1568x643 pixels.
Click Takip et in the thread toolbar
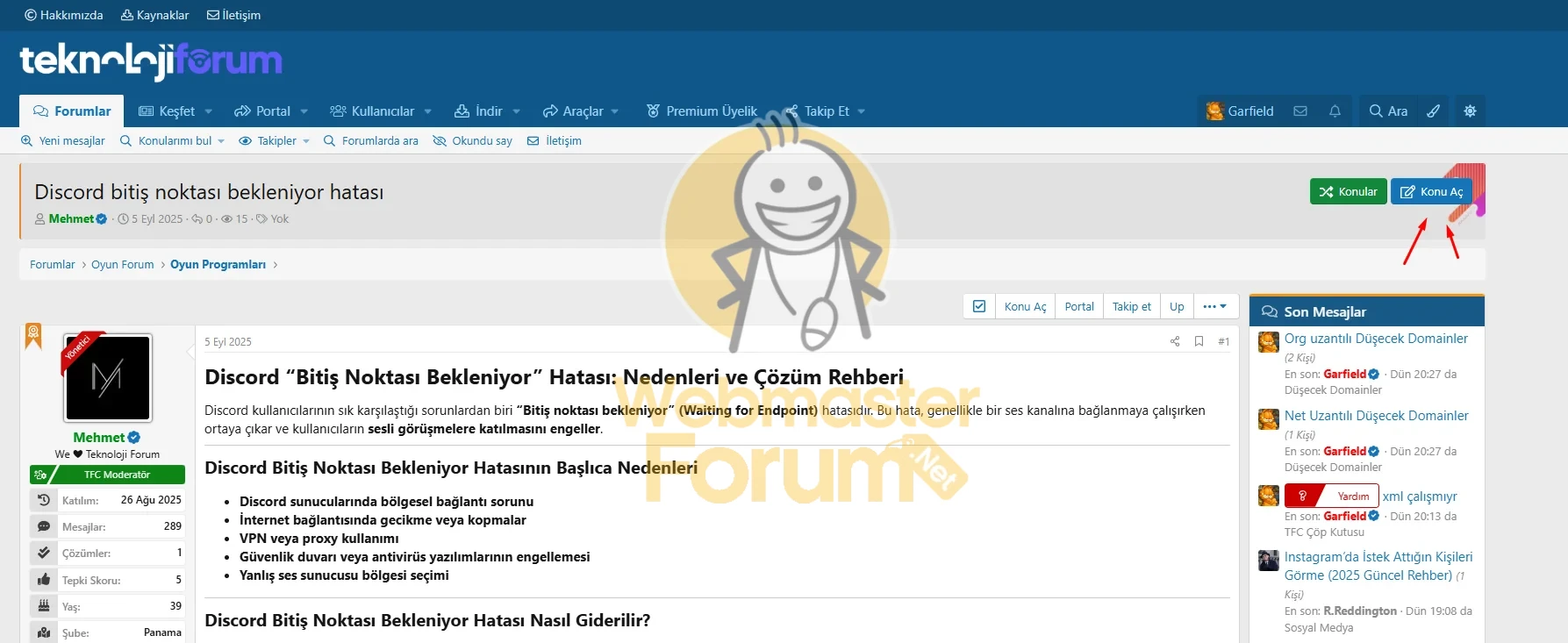click(1131, 306)
